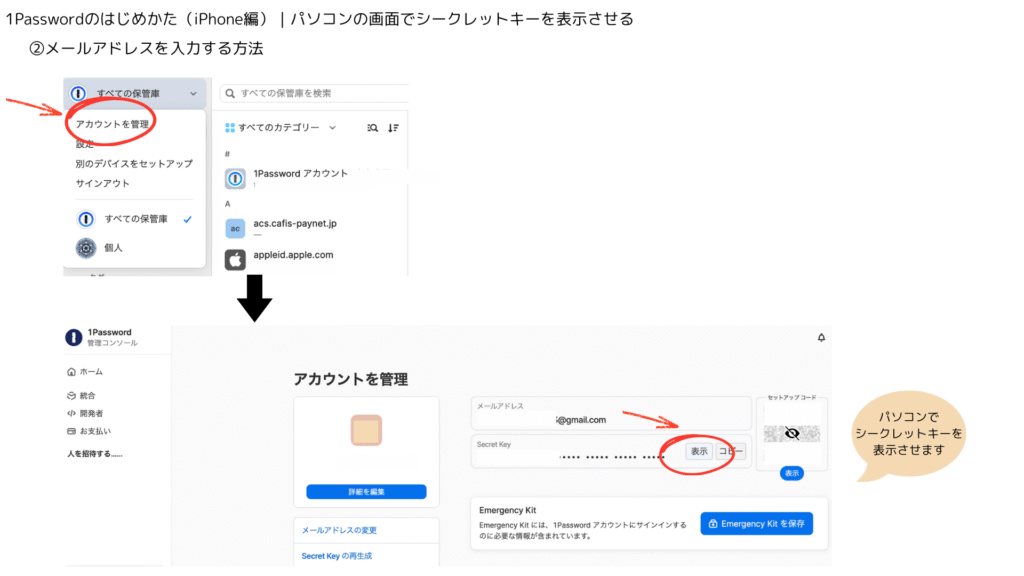Viewport: 1024px width, 576px height.
Task: Click コピー button for Secret Key
Action: [730, 451]
